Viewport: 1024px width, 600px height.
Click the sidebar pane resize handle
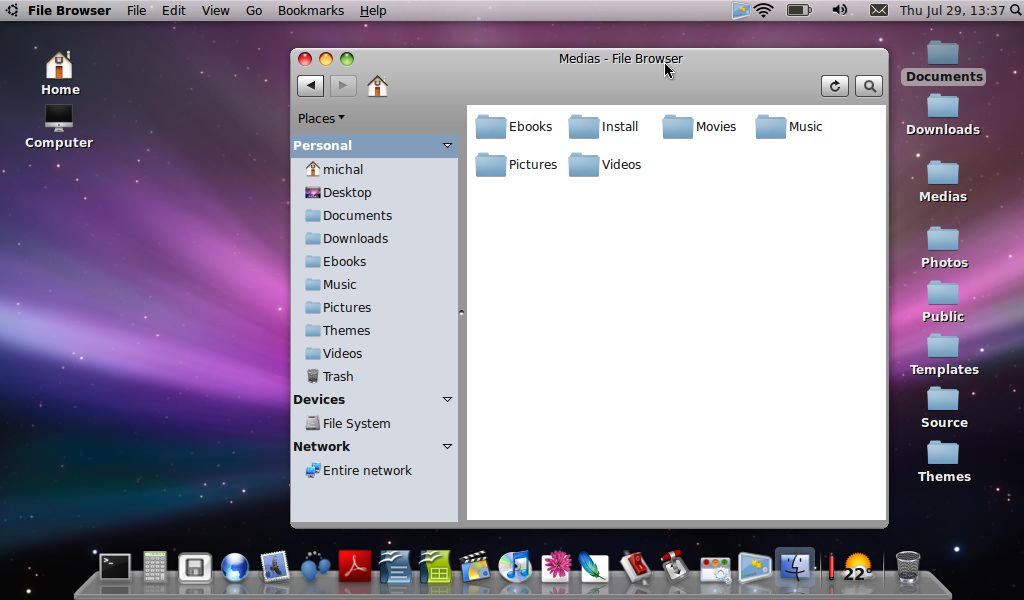[x=462, y=313]
